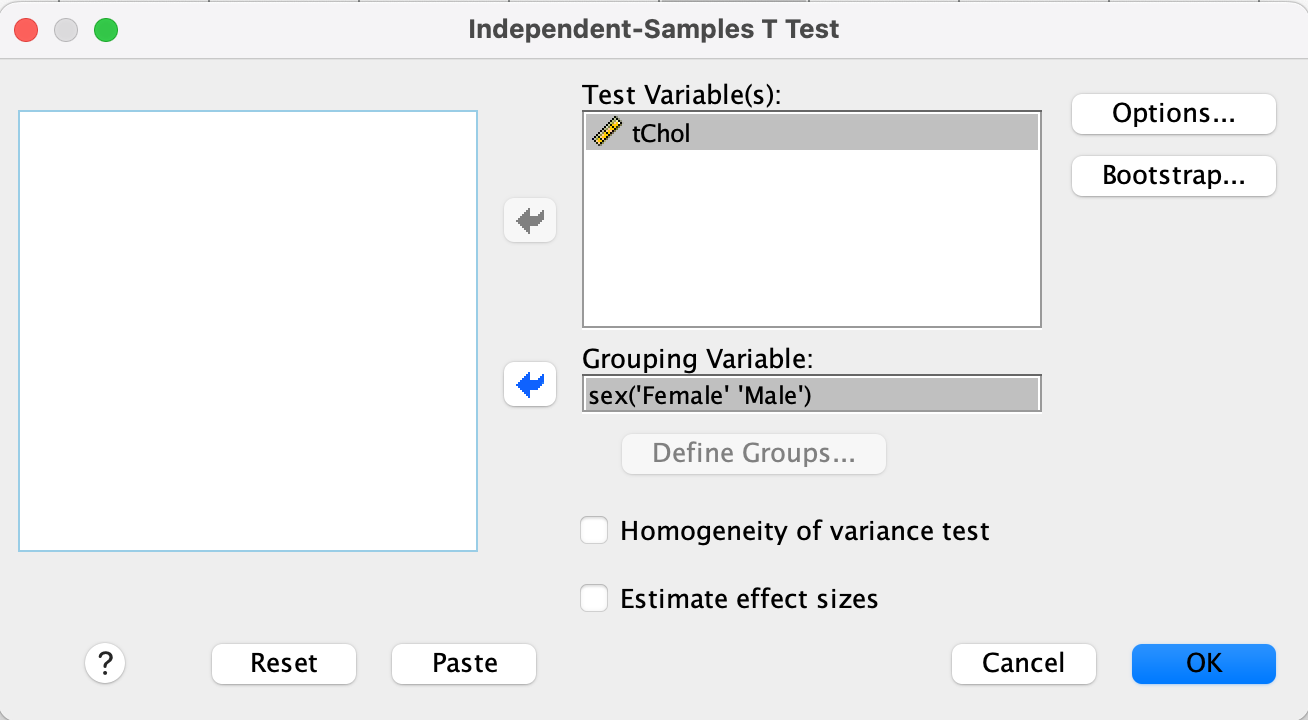Enable Homogeneity of variance test checkbox

point(595,530)
